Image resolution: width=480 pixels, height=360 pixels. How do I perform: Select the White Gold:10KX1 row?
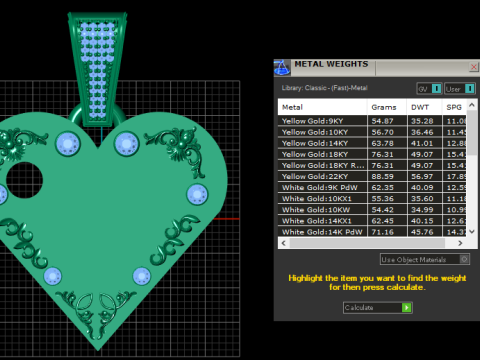[x=372, y=199]
